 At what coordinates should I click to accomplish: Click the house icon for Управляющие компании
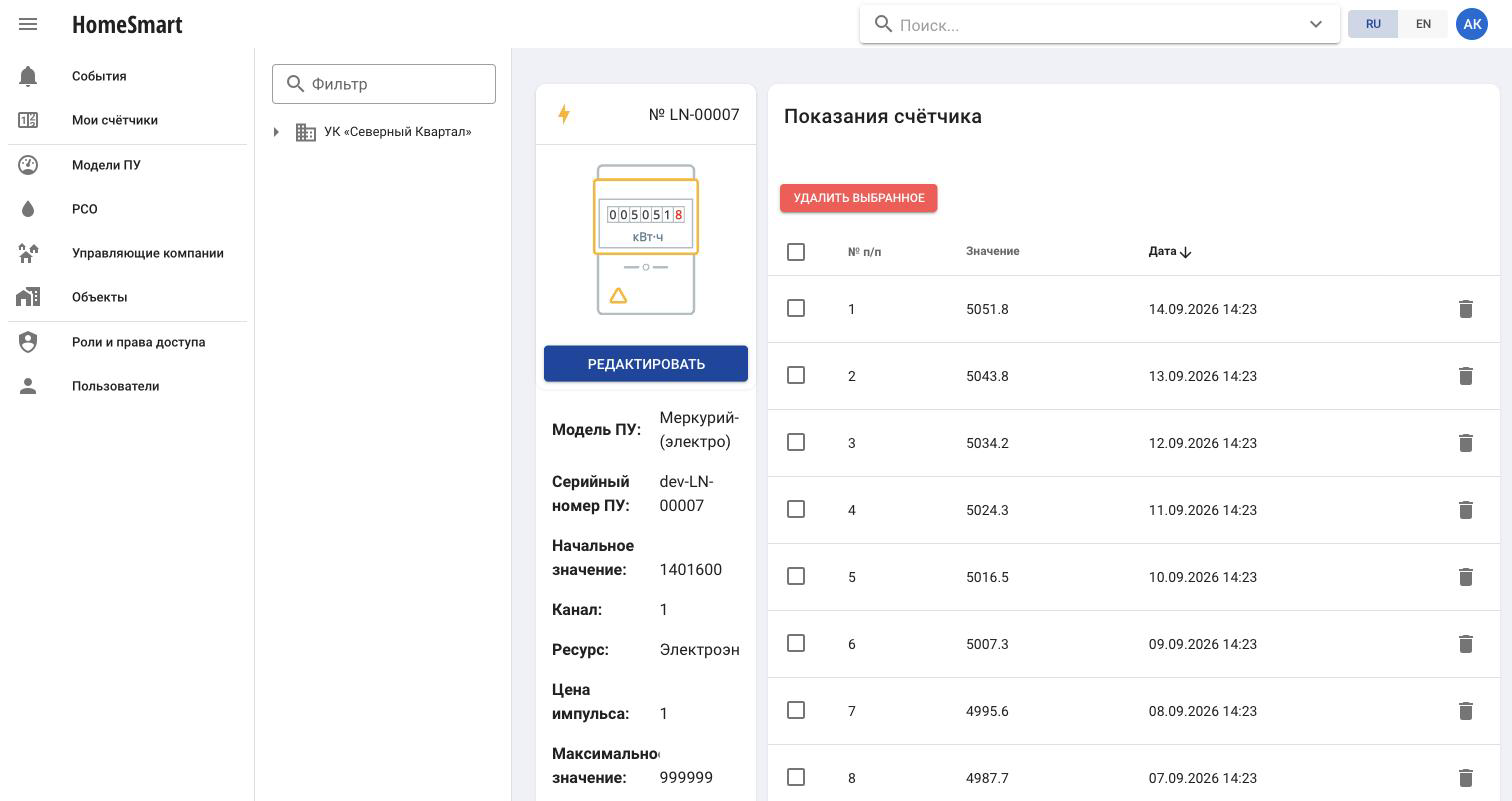pyautogui.click(x=28, y=253)
